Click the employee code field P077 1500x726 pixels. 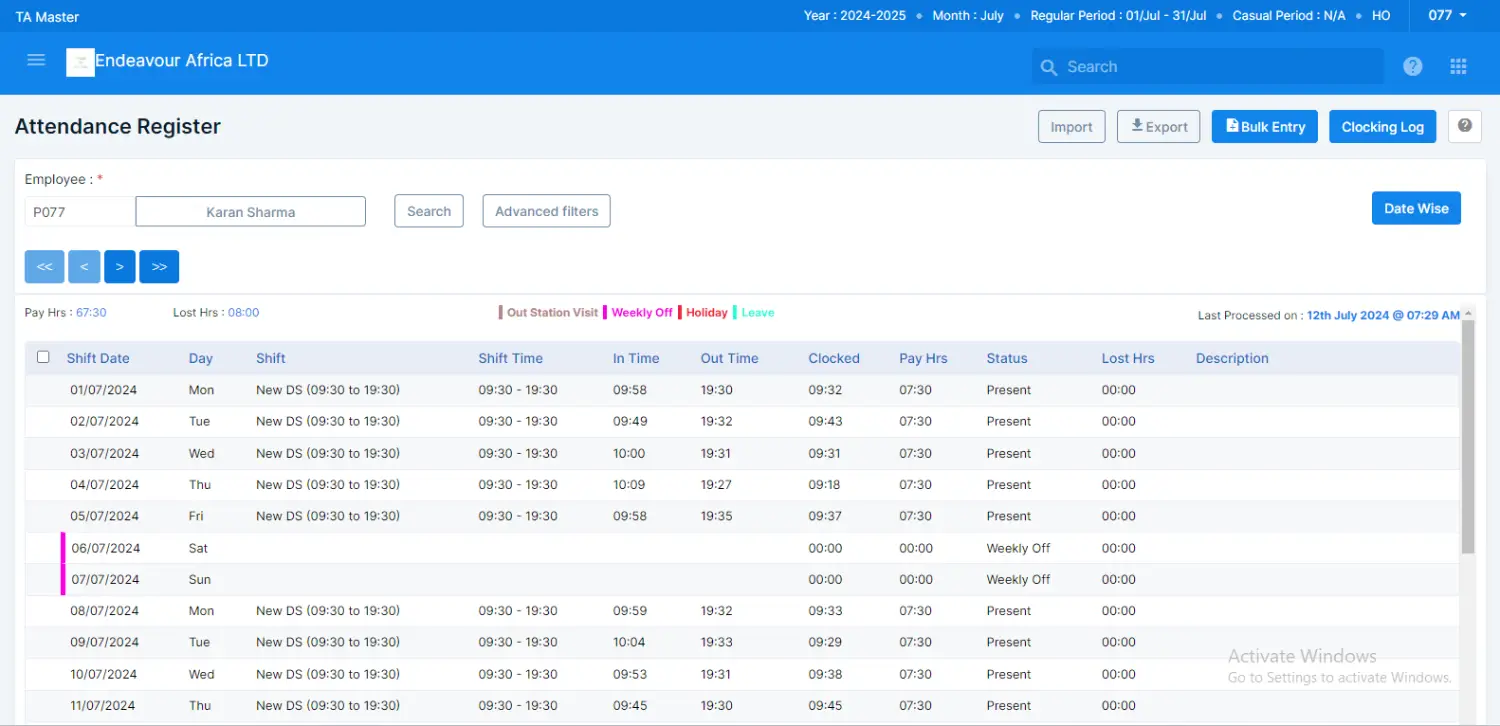79,212
